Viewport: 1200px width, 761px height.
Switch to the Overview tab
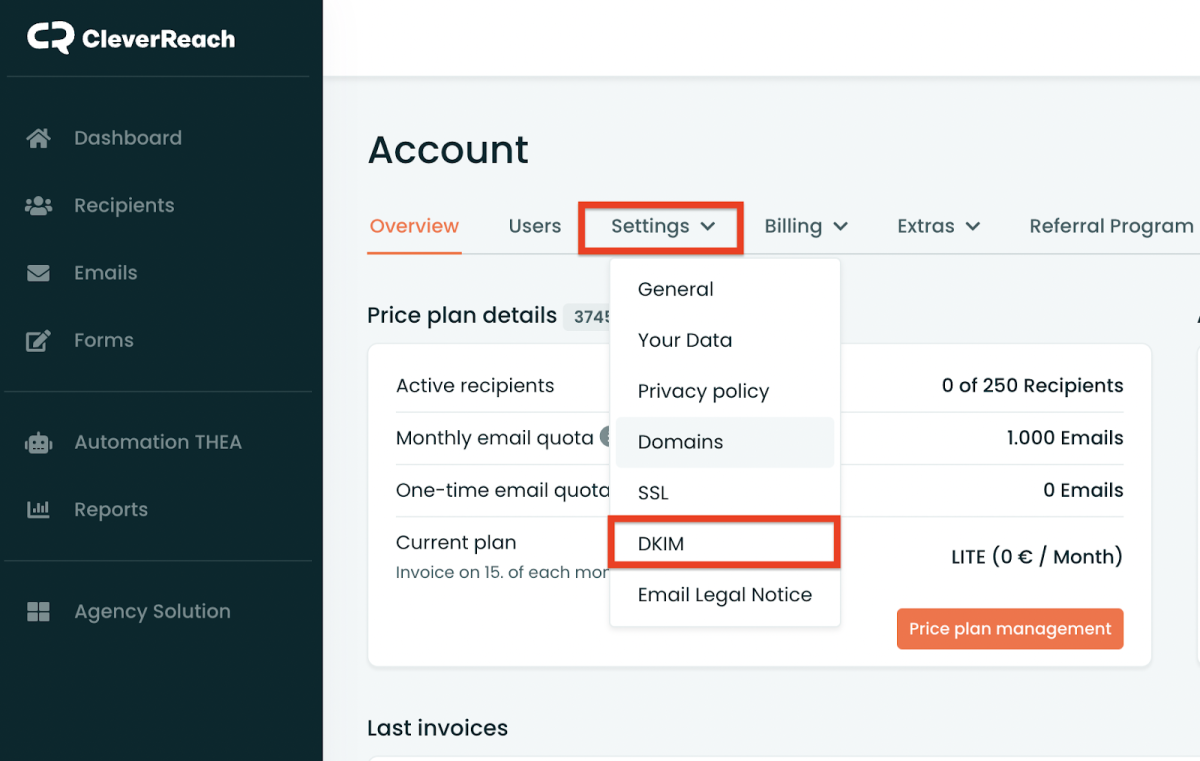pyautogui.click(x=414, y=226)
